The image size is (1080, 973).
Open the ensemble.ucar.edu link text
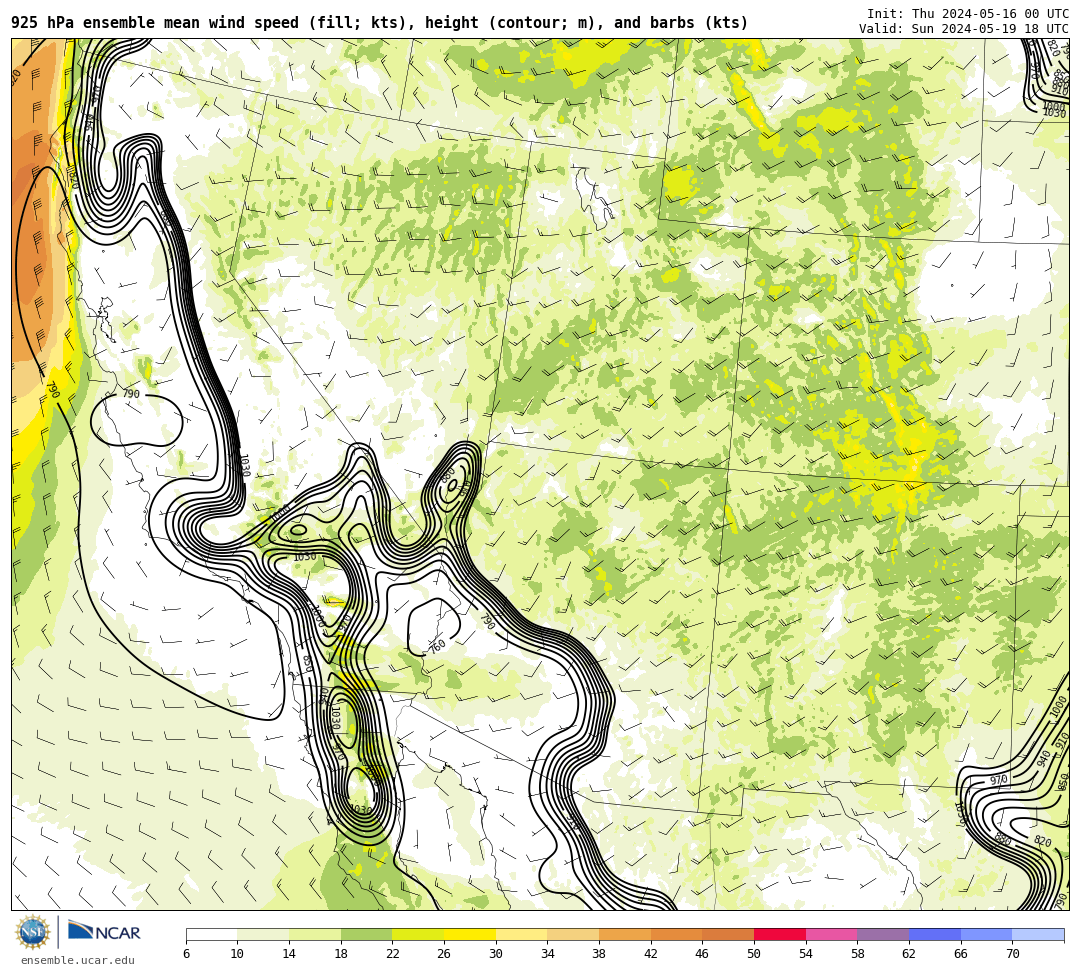(x=78, y=960)
